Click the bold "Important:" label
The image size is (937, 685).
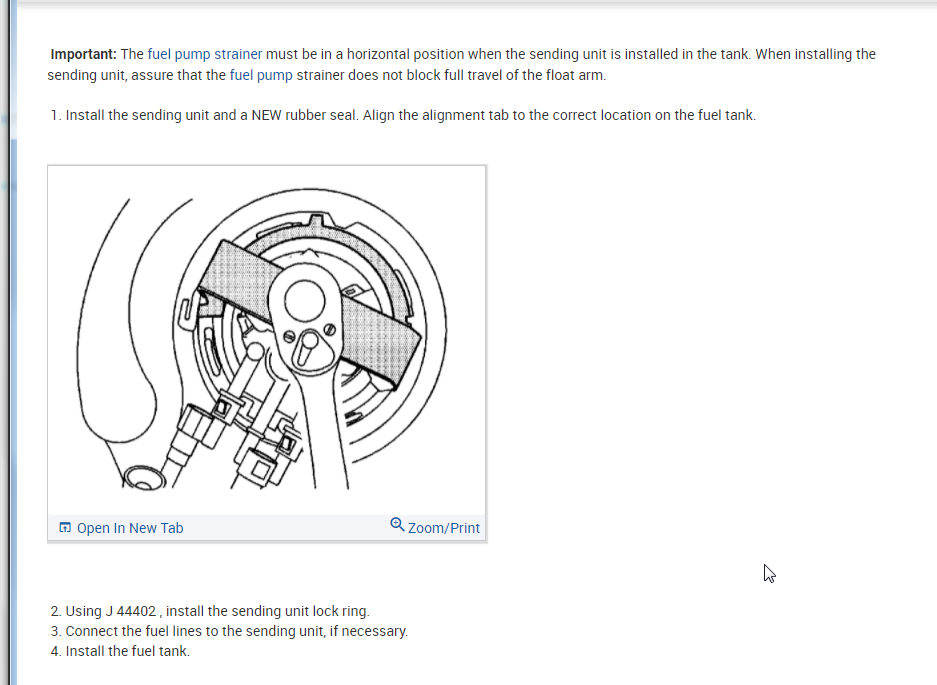(84, 54)
